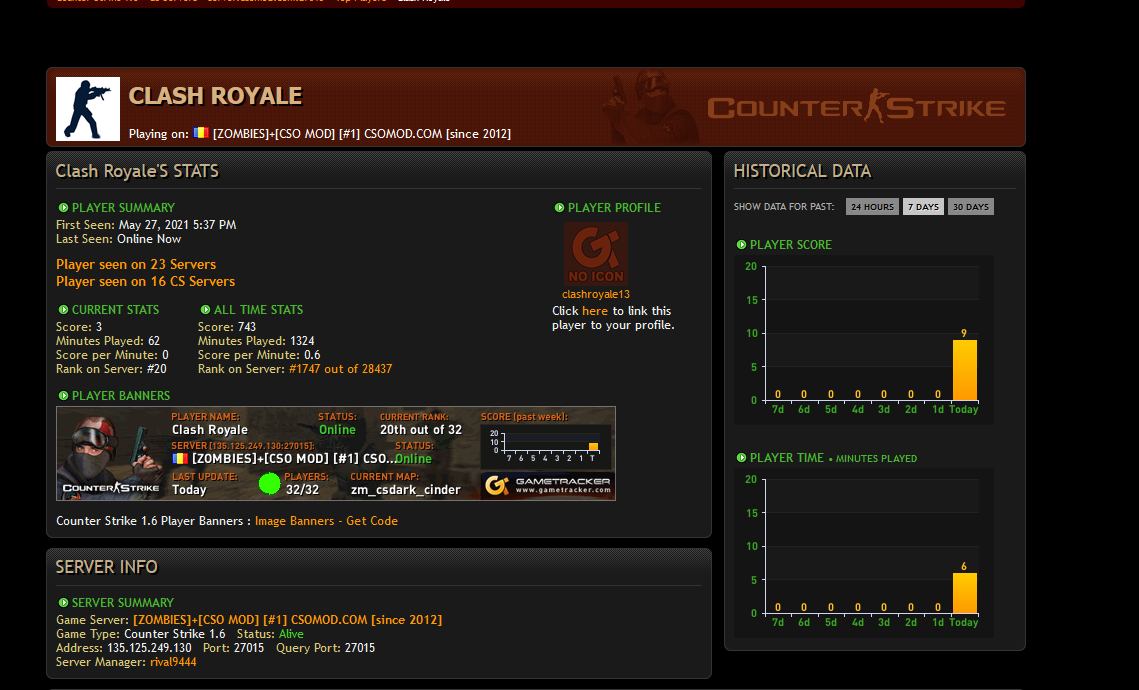This screenshot has height=690, width=1139.
Task: Open the clashroyale13 profile link
Action: [596, 294]
